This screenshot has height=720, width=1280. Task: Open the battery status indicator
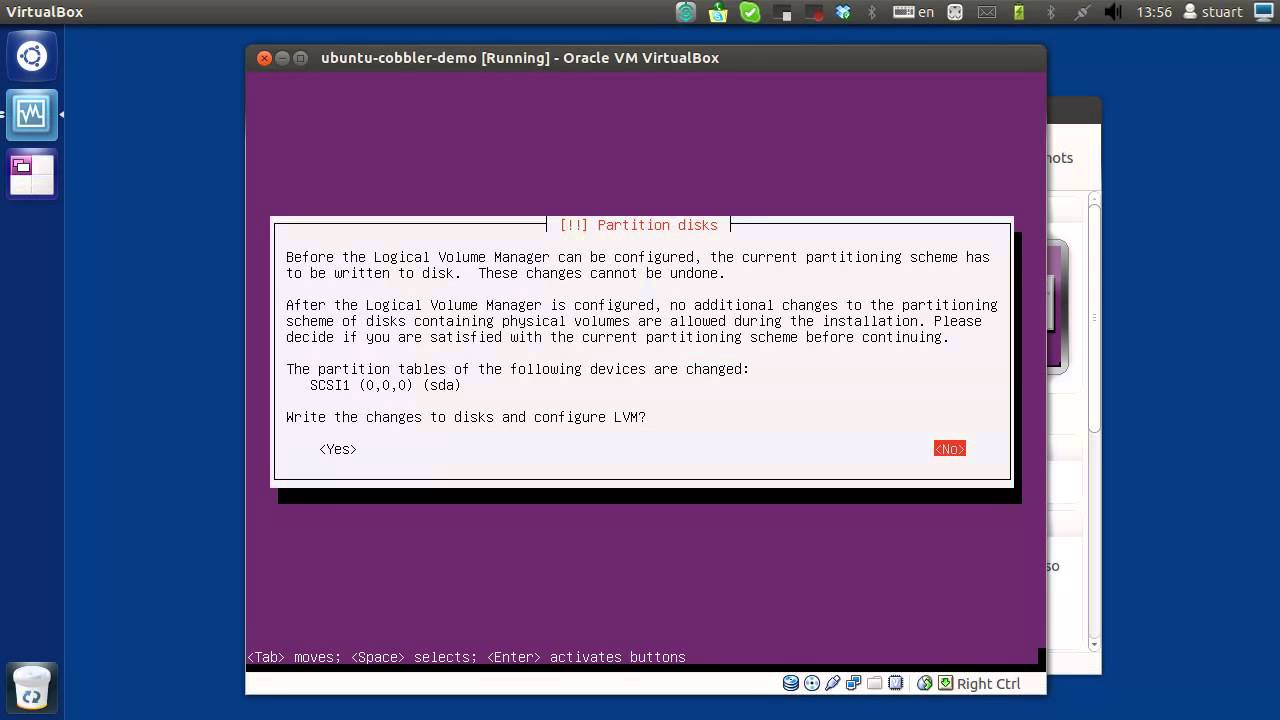point(1019,12)
